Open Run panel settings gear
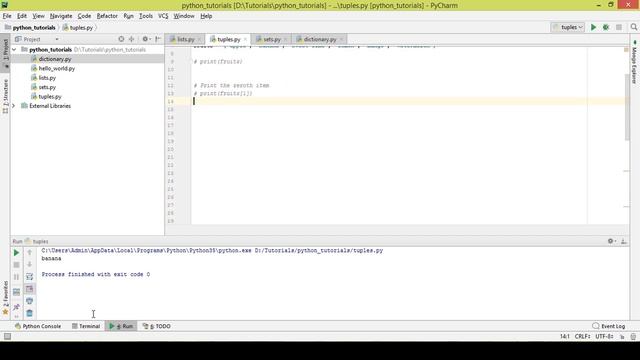This screenshot has height=360, width=640. click(611, 241)
